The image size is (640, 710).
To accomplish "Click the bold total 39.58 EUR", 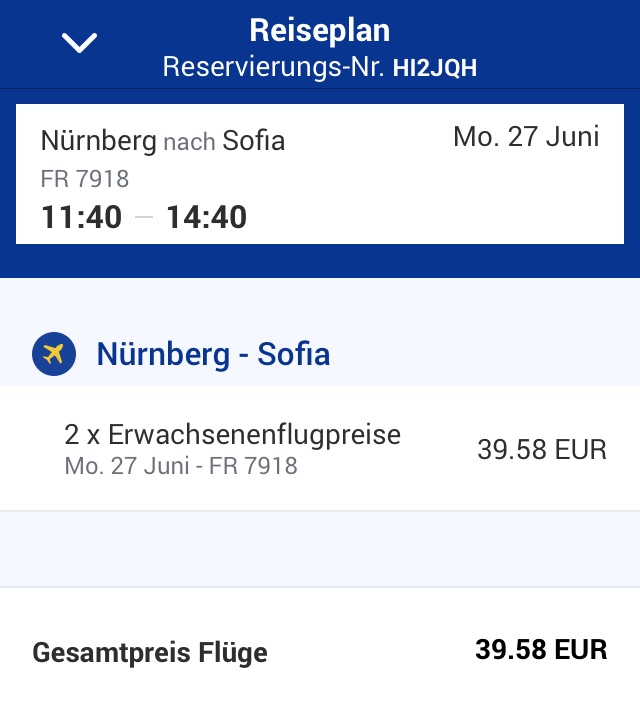I will point(541,649).
